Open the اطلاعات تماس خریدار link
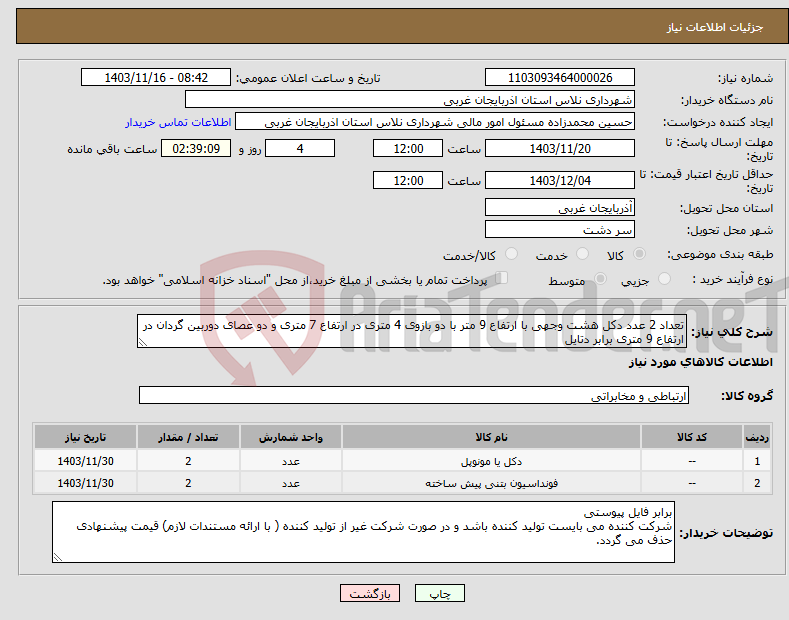 (178, 122)
